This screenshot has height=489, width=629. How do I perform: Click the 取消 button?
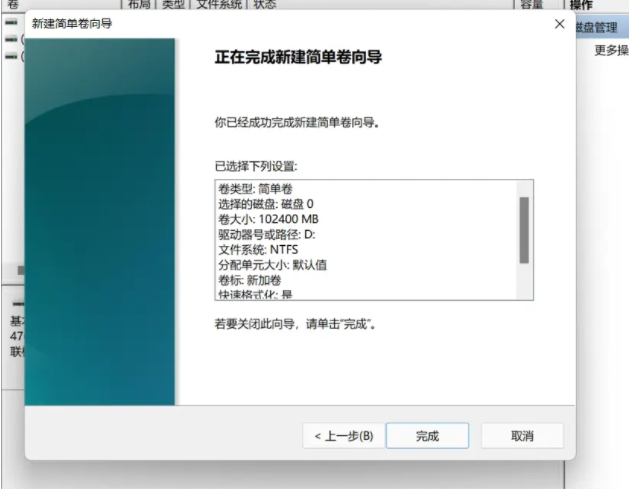522,436
